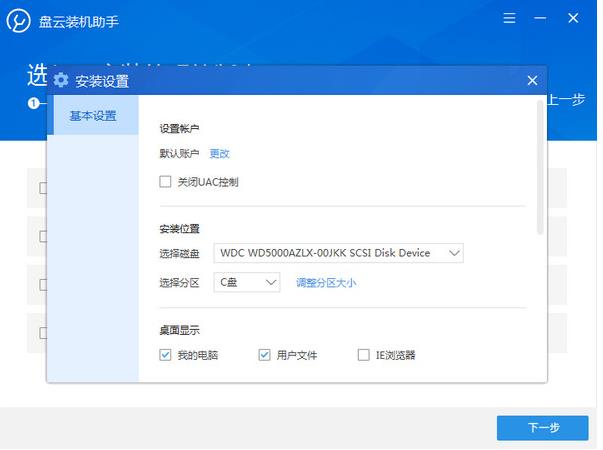Click the 盘云装机助手 logo icon
The width and height of the screenshot is (603, 450).
click(19, 20)
